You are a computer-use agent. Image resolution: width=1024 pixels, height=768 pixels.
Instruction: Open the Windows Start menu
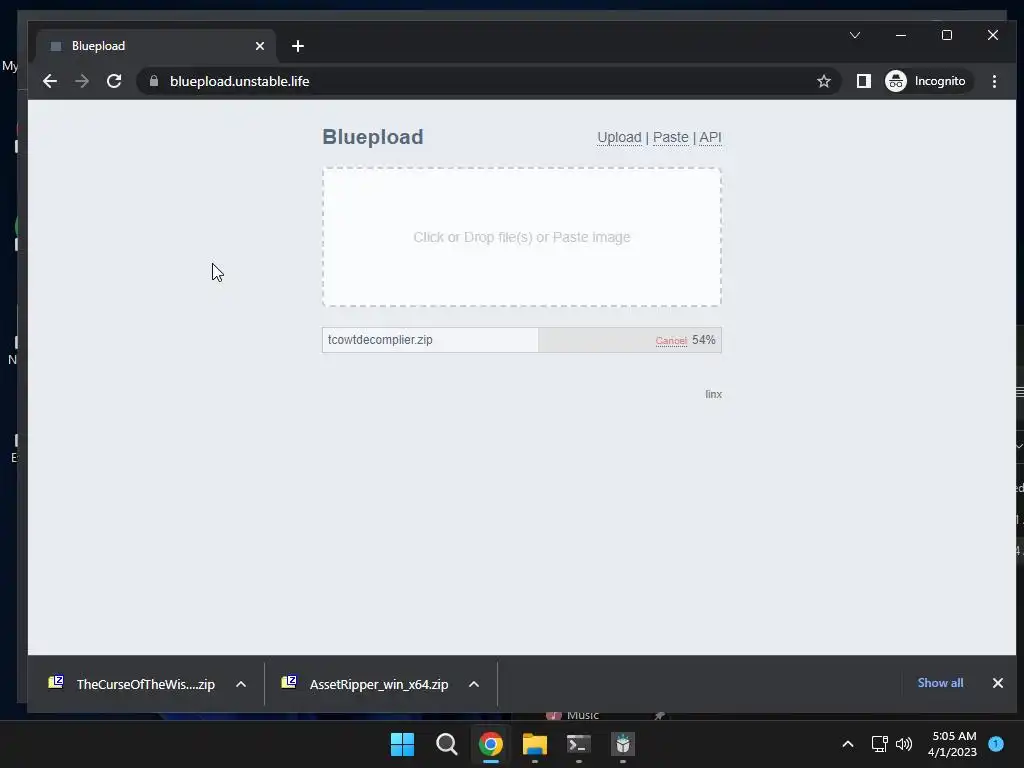[x=402, y=744]
